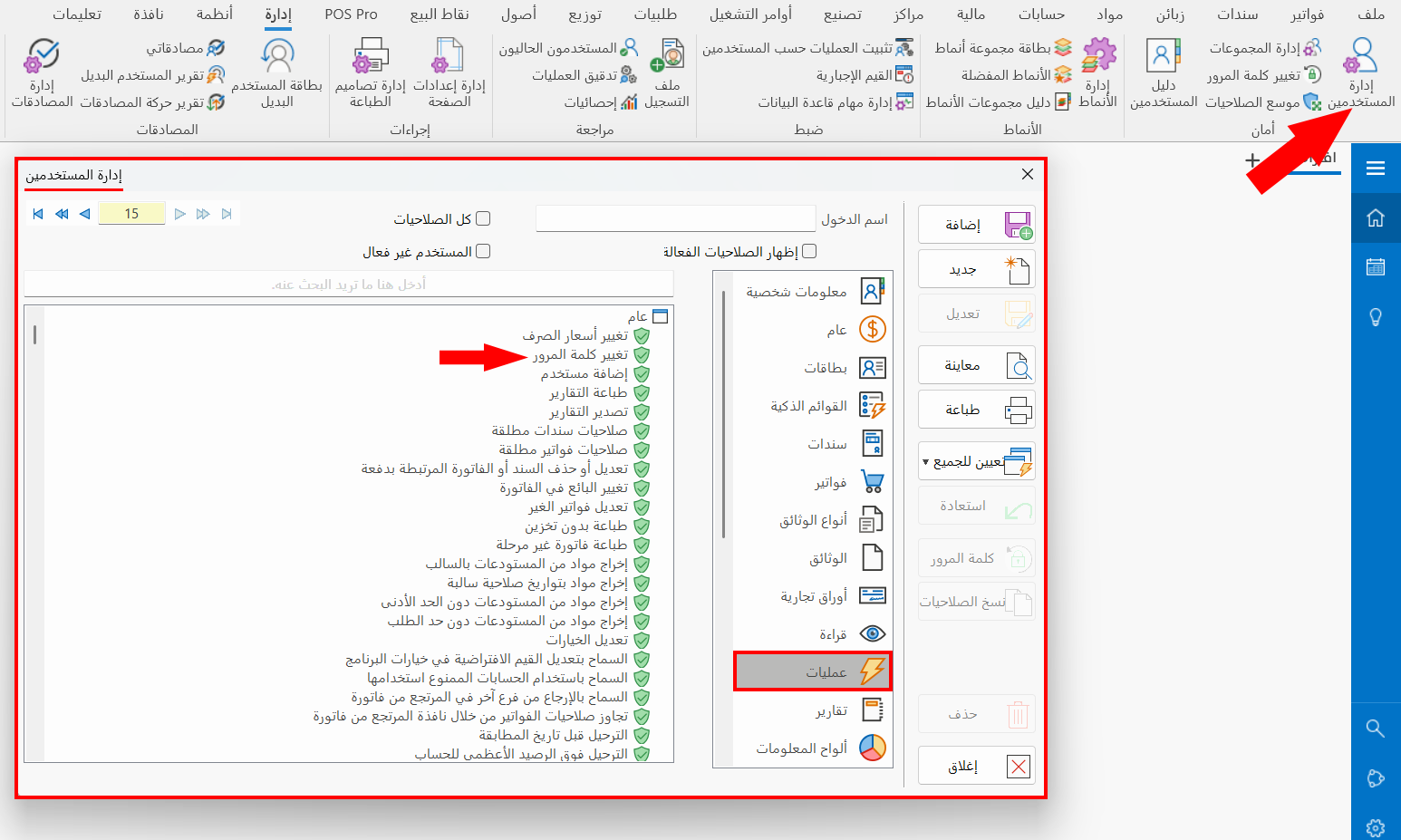Switch to the حسابات ribbon tab

(x=1043, y=14)
